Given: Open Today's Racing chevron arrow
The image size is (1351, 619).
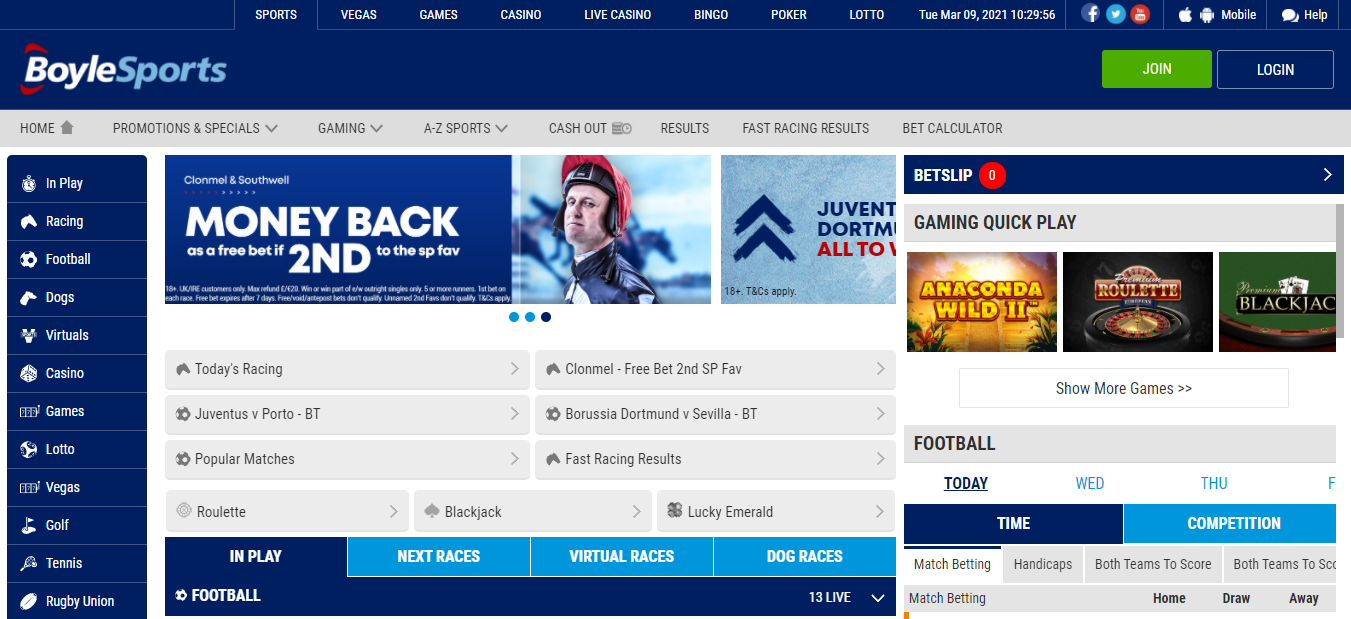Looking at the screenshot, I should [514, 369].
